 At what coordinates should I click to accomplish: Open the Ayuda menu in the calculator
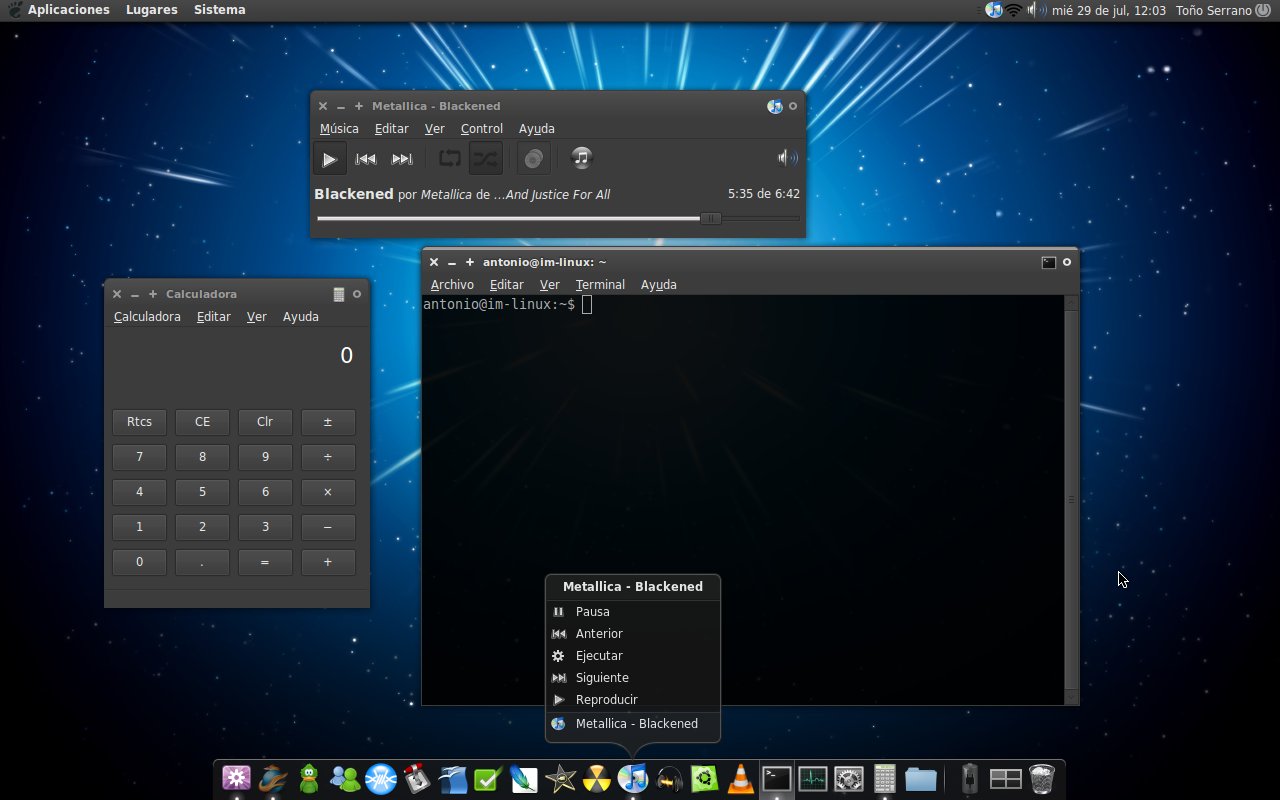click(x=301, y=316)
